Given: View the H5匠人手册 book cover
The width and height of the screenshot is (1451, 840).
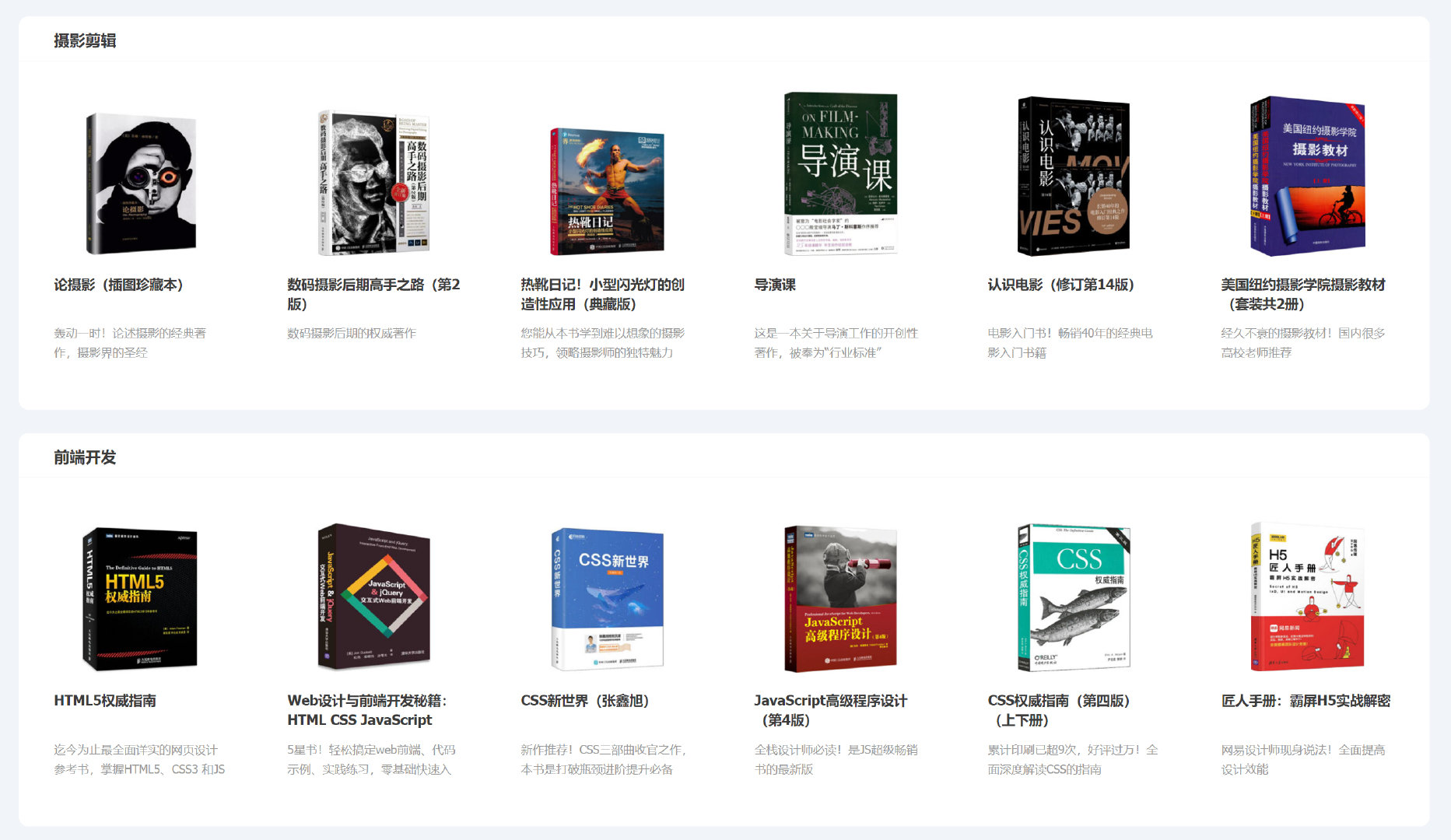Looking at the screenshot, I should coord(1307,597).
